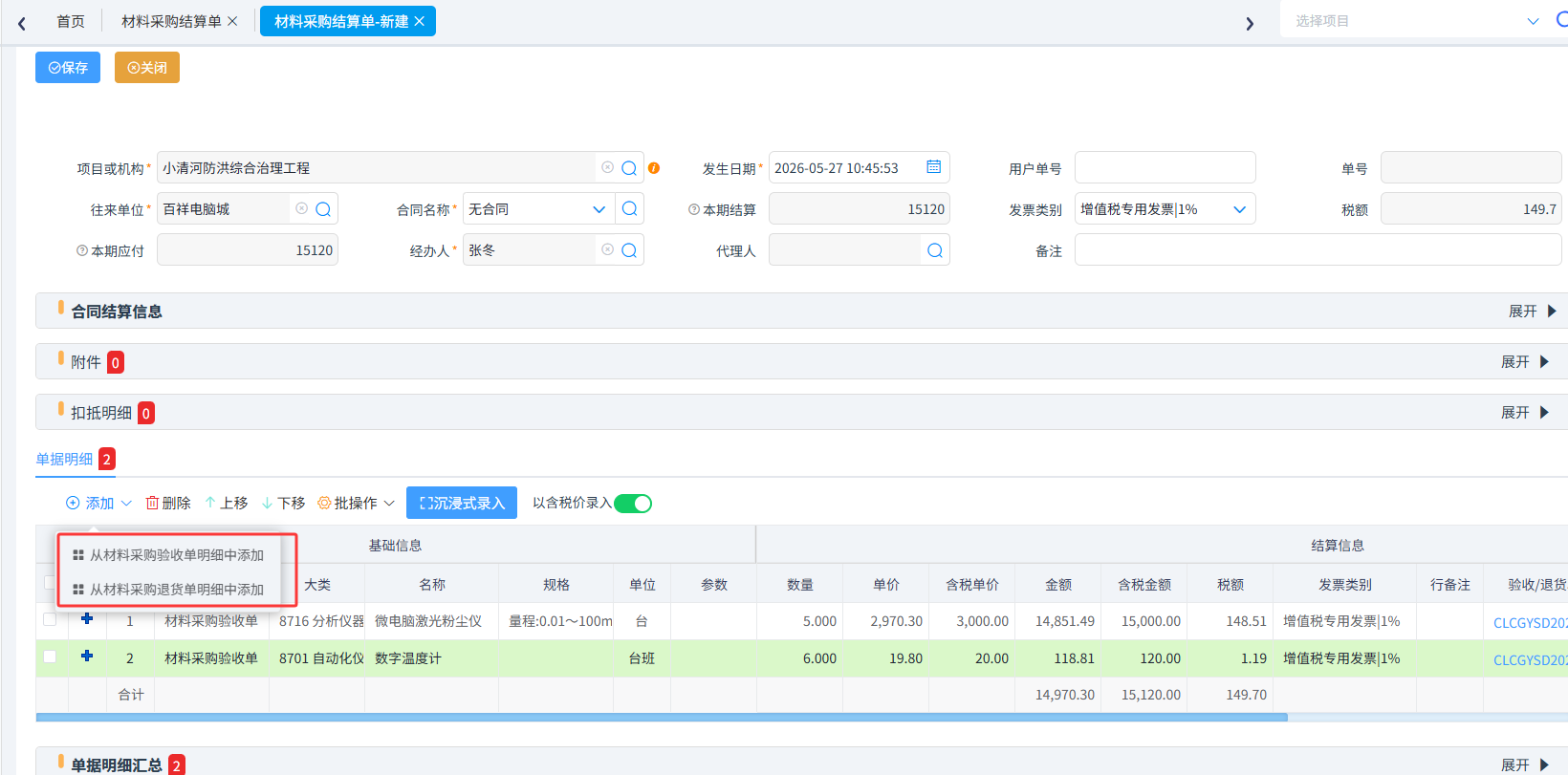1568x775 pixels.
Task: Open the 合同名称 dropdown arrow
Action: tap(599, 209)
